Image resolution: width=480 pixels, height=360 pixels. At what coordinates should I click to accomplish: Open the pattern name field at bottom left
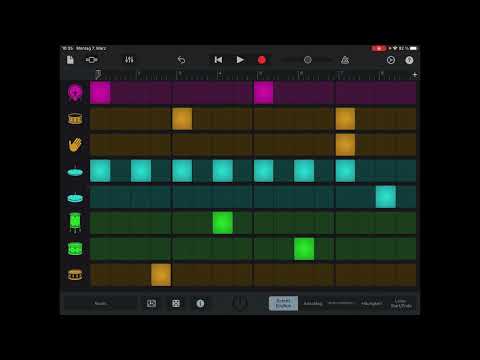pos(101,303)
